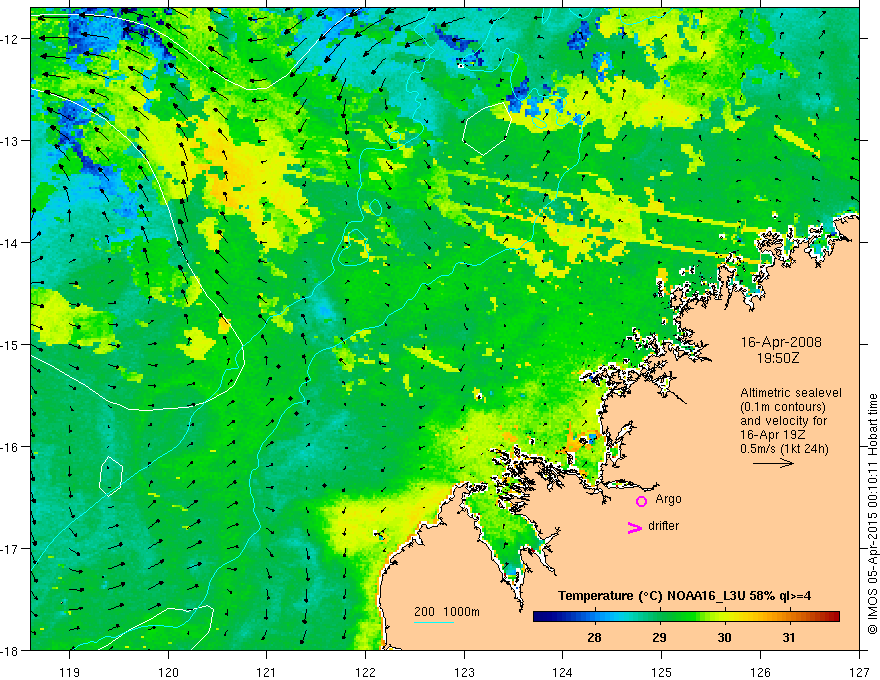Image resolution: width=880 pixels, height=680 pixels.
Task: Select the temperature color bar legend
Action: click(x=686, y=617)
